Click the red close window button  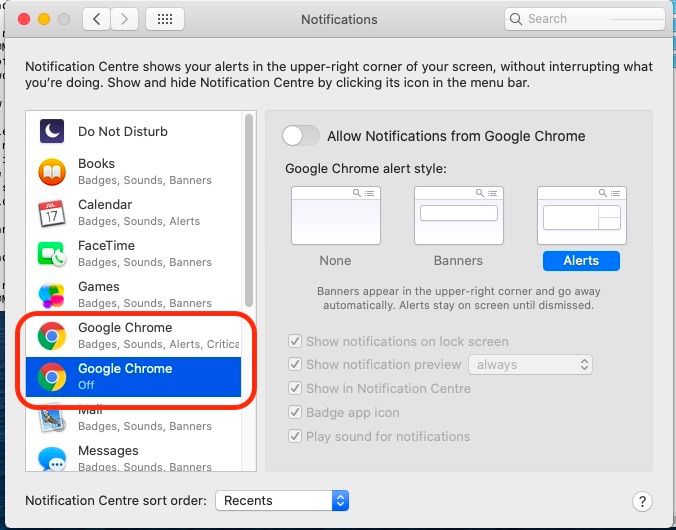point(24,19)
